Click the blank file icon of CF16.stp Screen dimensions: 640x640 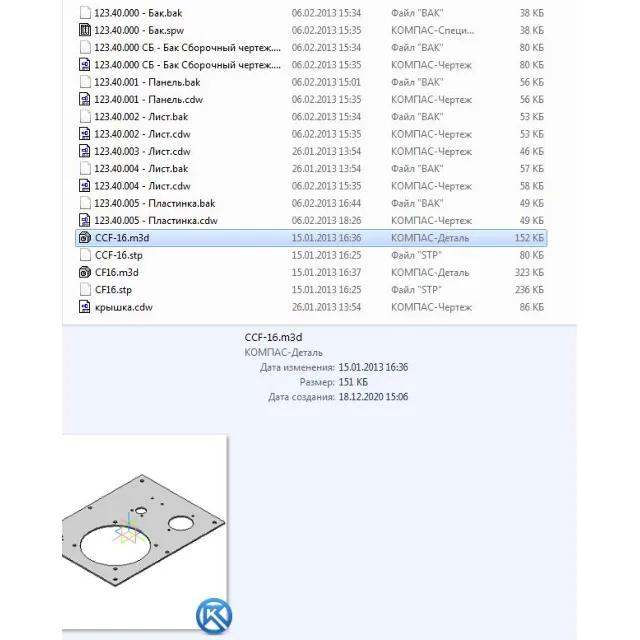tap(85, 290)
